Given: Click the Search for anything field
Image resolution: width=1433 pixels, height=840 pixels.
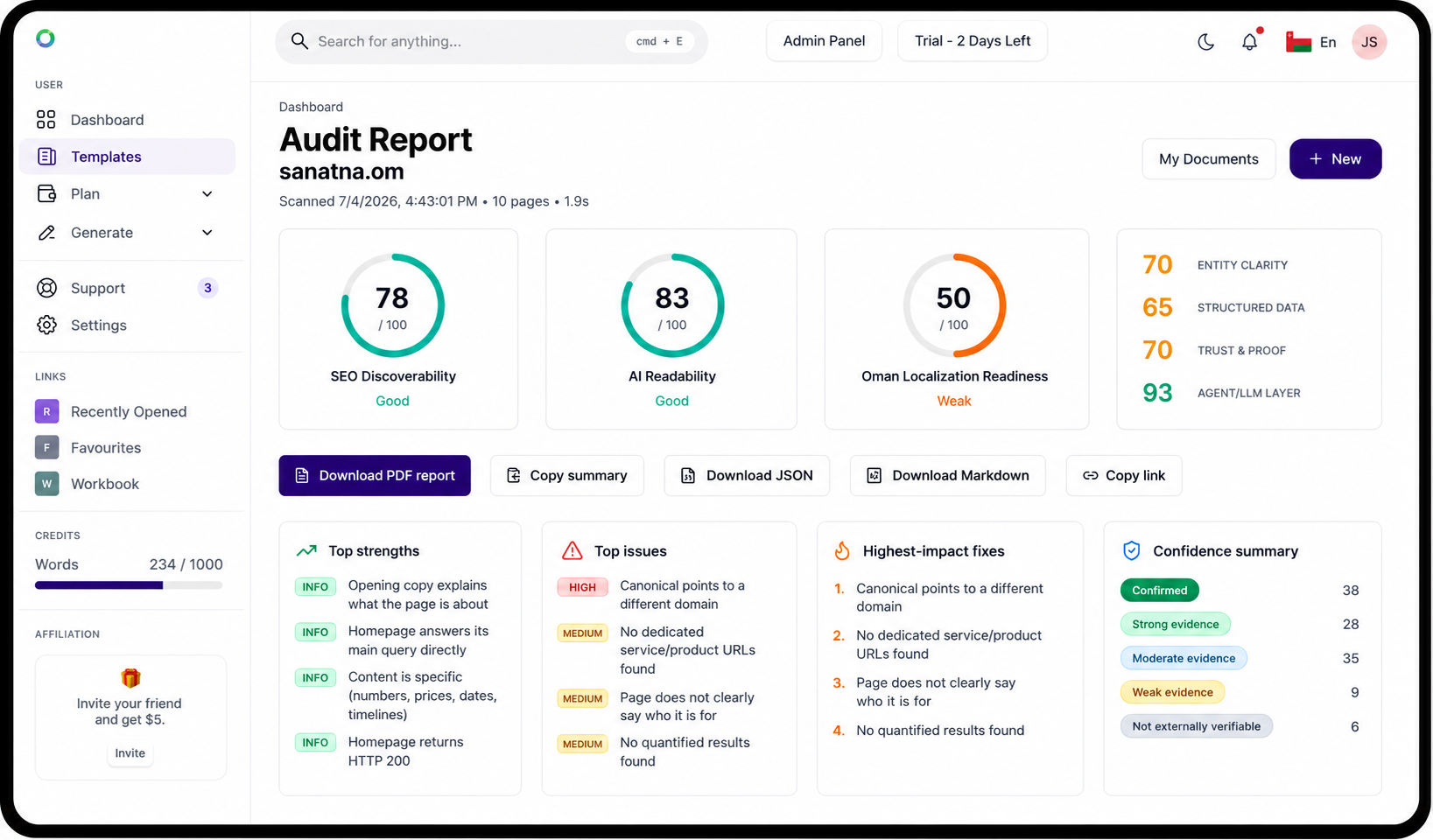Looking at the screenshot, I should tap(491, 41).
